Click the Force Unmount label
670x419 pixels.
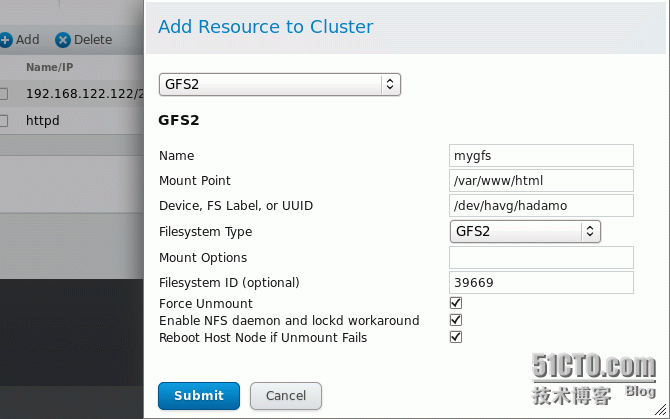(206, 304)
